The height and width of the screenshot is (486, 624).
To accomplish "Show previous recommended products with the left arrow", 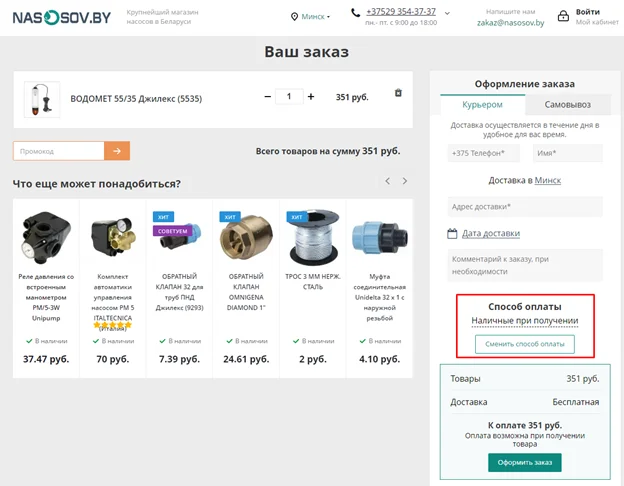I will [388, 181].
